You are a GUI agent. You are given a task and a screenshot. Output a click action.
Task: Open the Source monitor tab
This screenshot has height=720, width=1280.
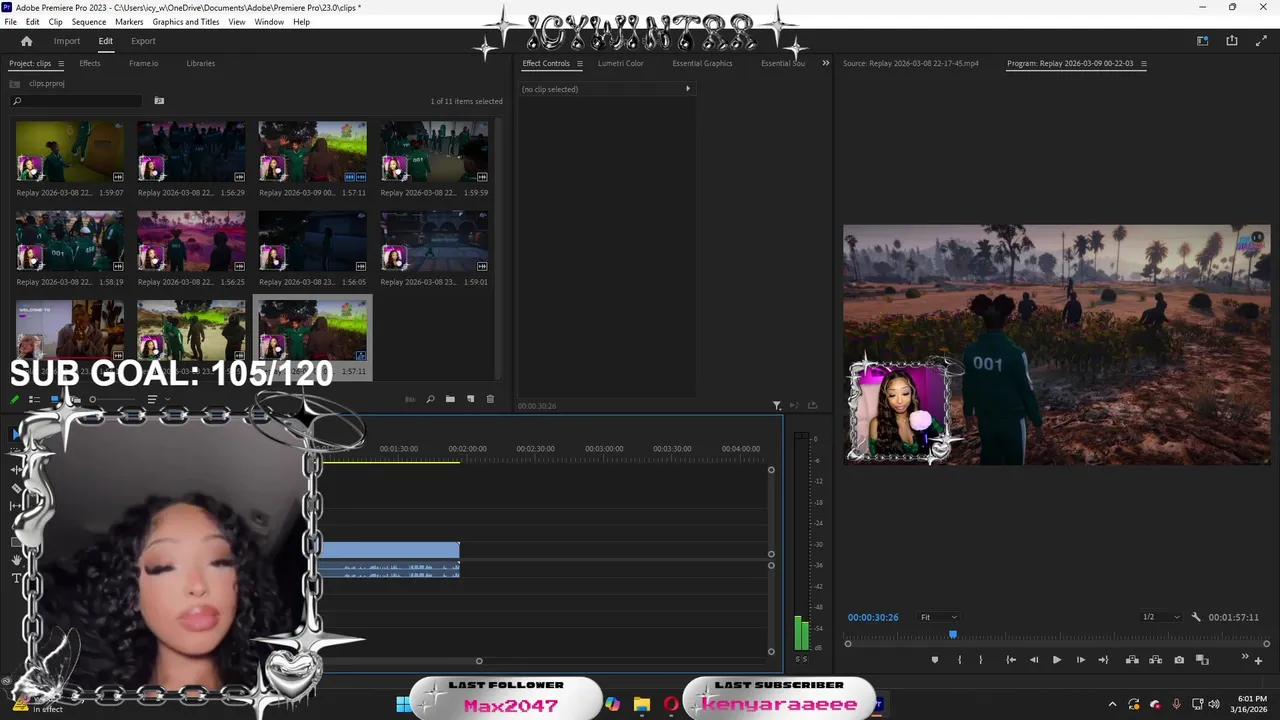coord(911,63)
